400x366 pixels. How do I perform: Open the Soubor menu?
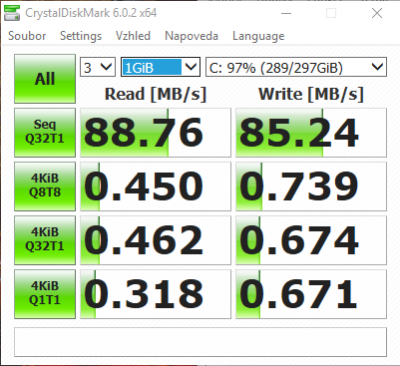(x=27, y=36)
